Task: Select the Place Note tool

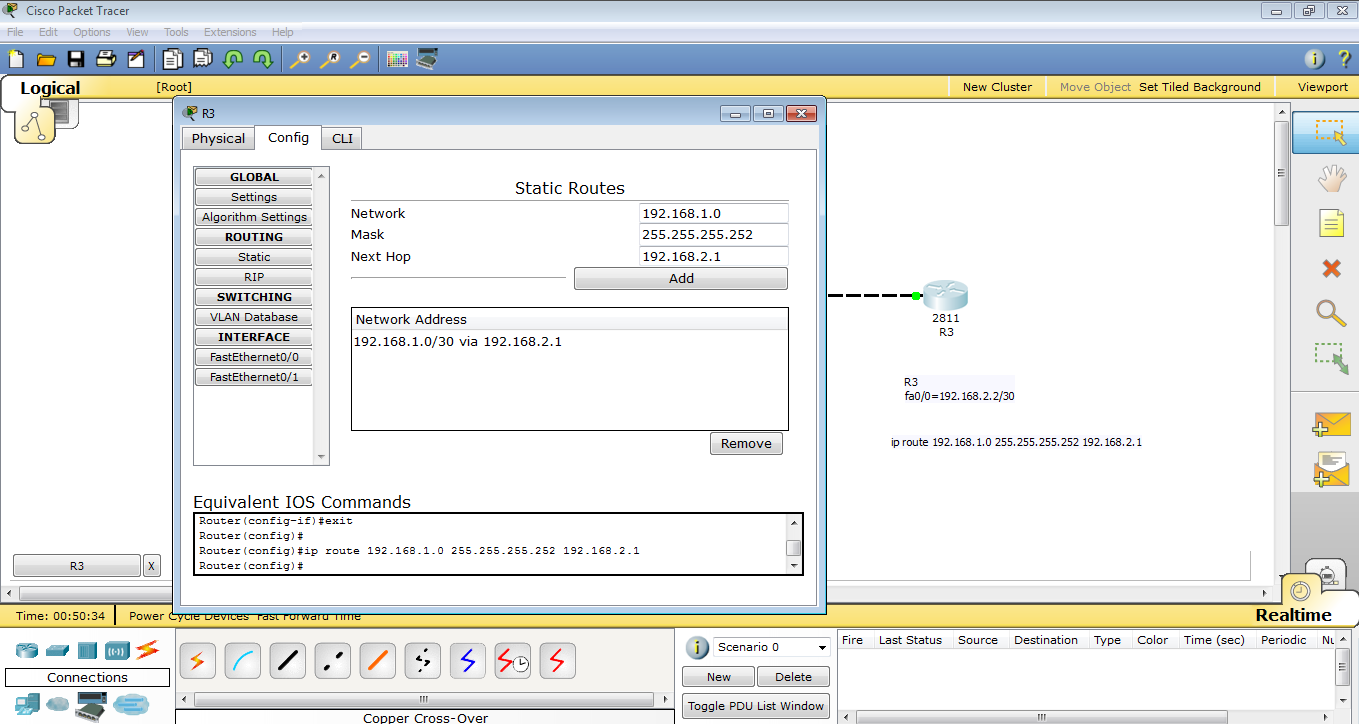Action: click(x=1330, y=223)
